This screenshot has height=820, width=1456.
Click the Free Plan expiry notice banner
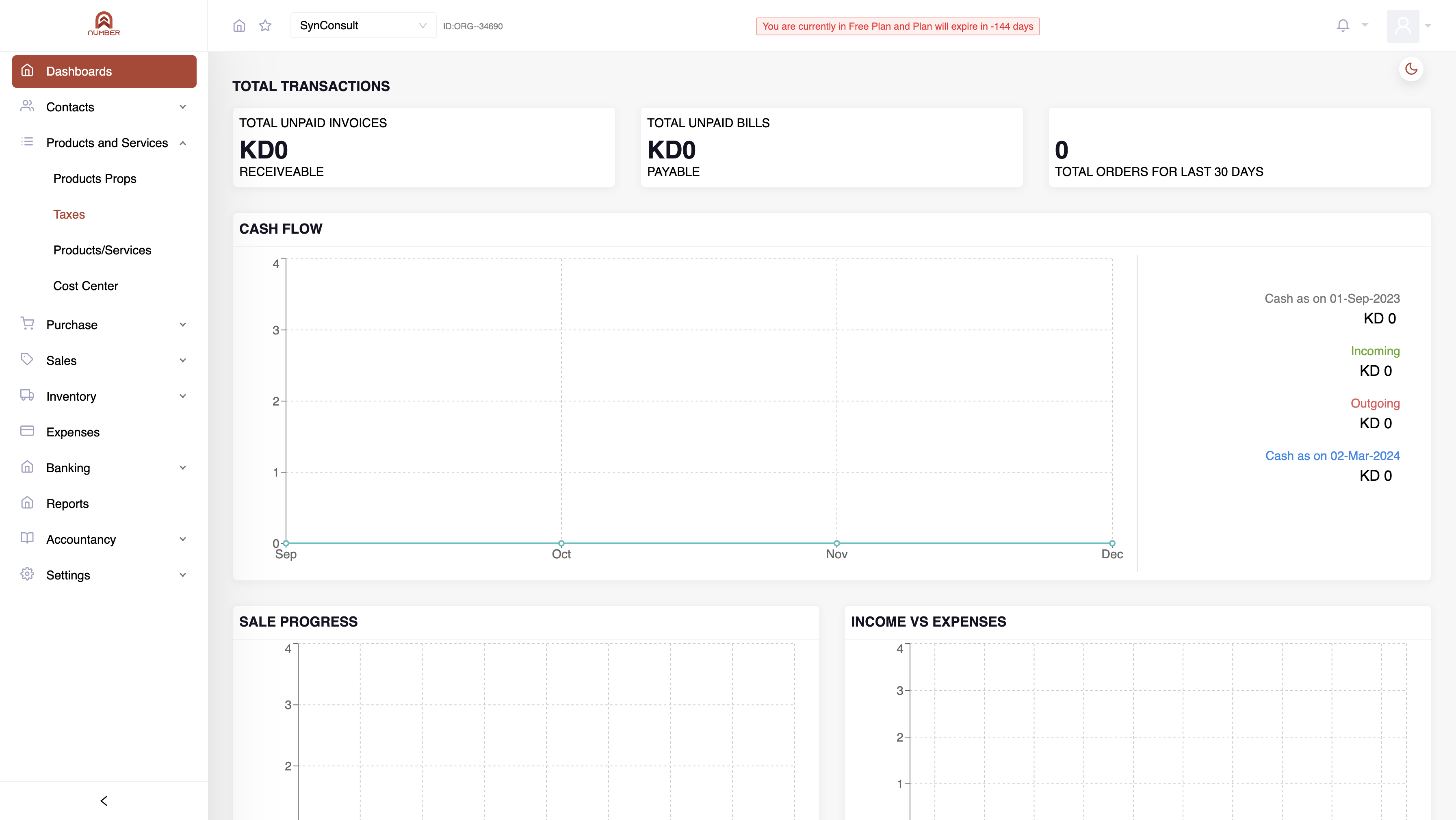[897, 26]
